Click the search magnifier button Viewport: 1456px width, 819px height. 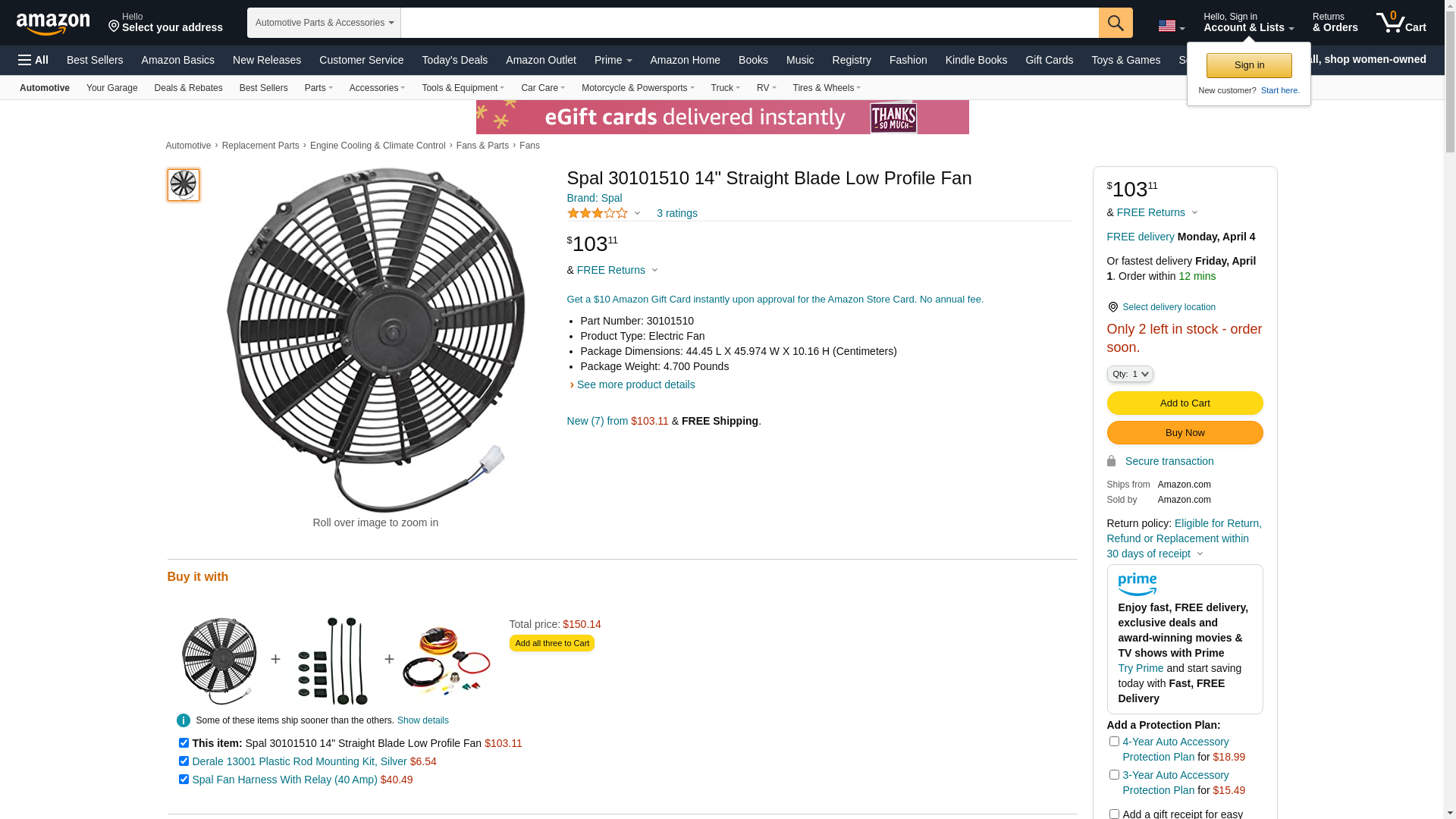coord(1116,23)
